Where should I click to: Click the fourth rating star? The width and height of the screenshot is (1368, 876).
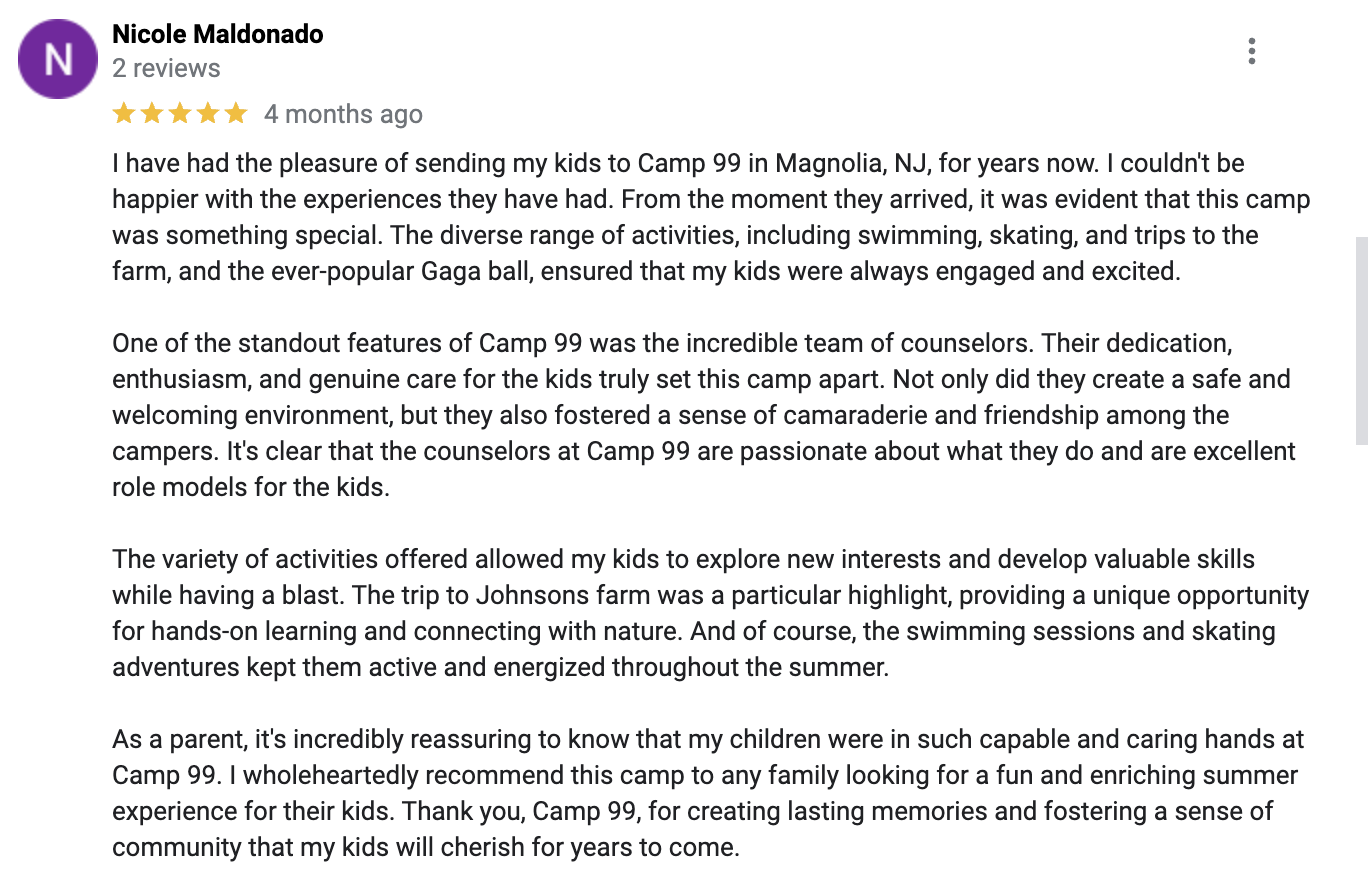[208, 113]
